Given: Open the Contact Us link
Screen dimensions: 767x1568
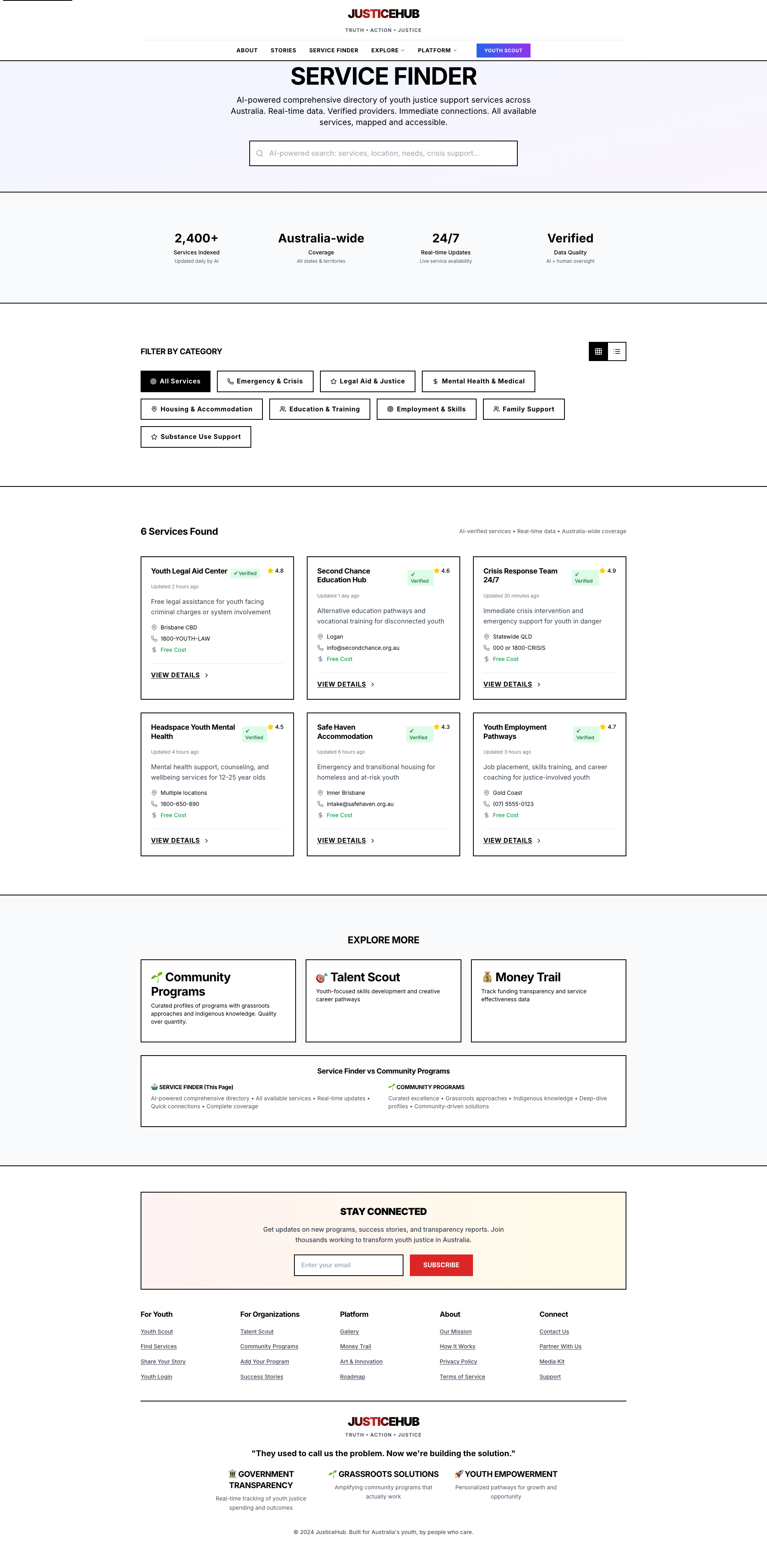Looking at the screenshot, I should tap(554, 1332).
